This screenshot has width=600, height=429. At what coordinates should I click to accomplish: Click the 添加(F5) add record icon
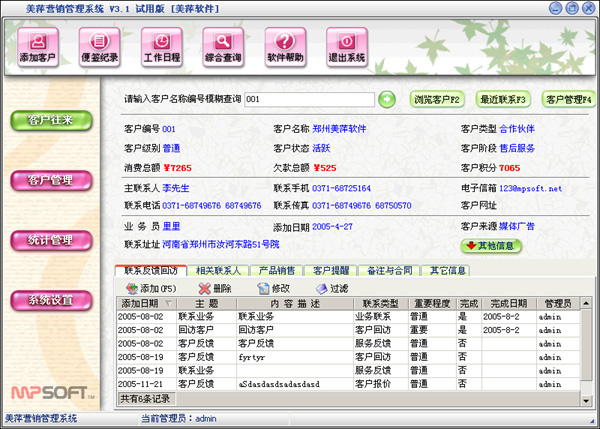click(132, 289)
